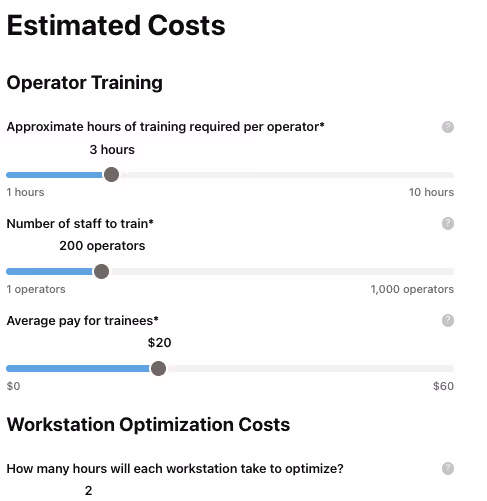Viewport: 487px width, 501px height.
Task: Click the Workstation Optimization Costs heading
Action: coord(148,425)
